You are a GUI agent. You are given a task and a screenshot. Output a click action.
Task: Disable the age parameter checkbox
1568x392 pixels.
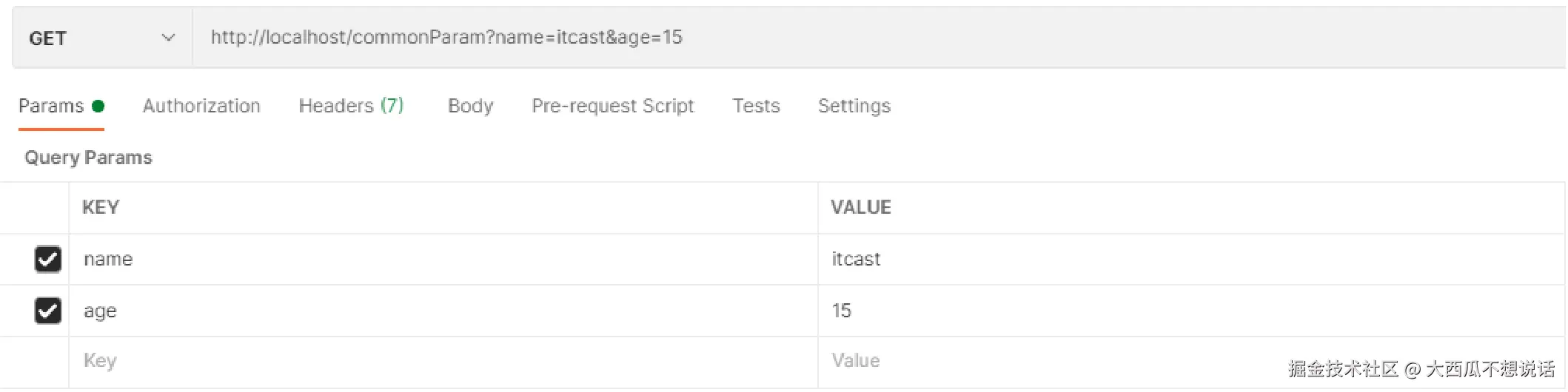coord(48,311)
